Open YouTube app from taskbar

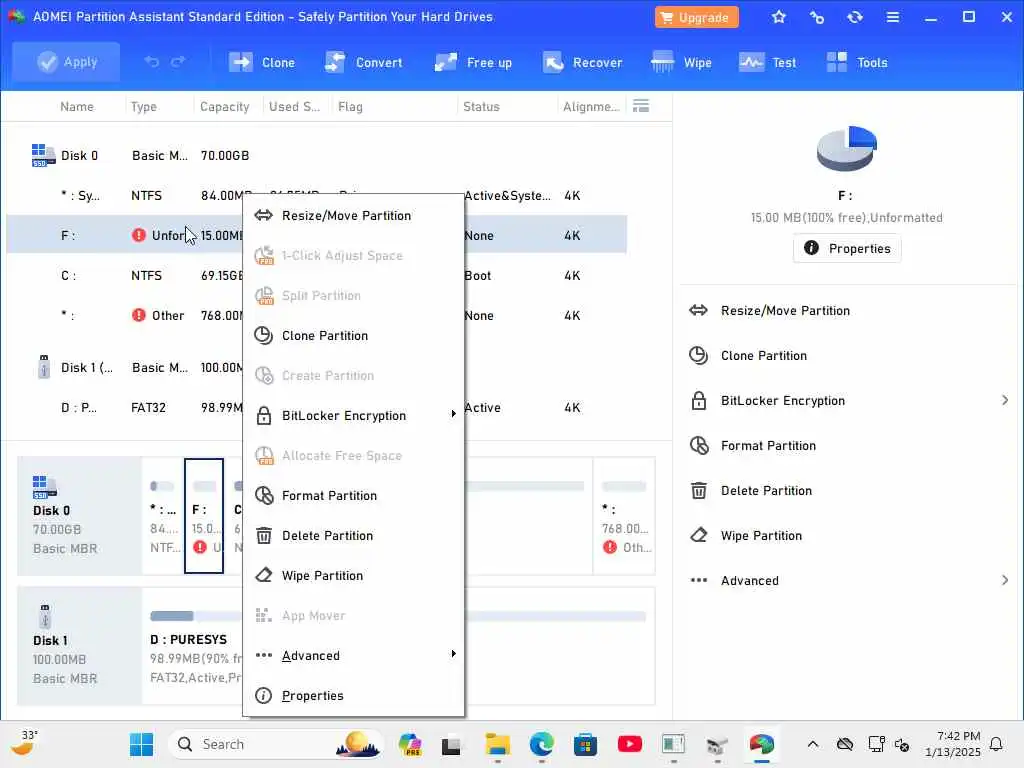(630, 744)
